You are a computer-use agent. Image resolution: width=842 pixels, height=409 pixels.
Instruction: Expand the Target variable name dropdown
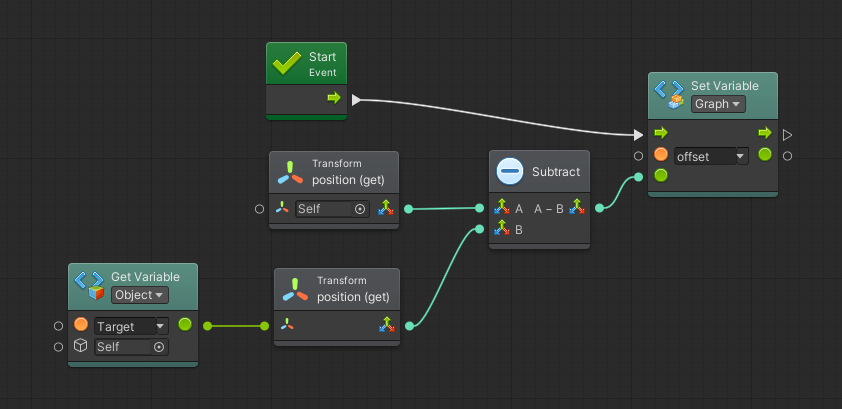point(161,326)
